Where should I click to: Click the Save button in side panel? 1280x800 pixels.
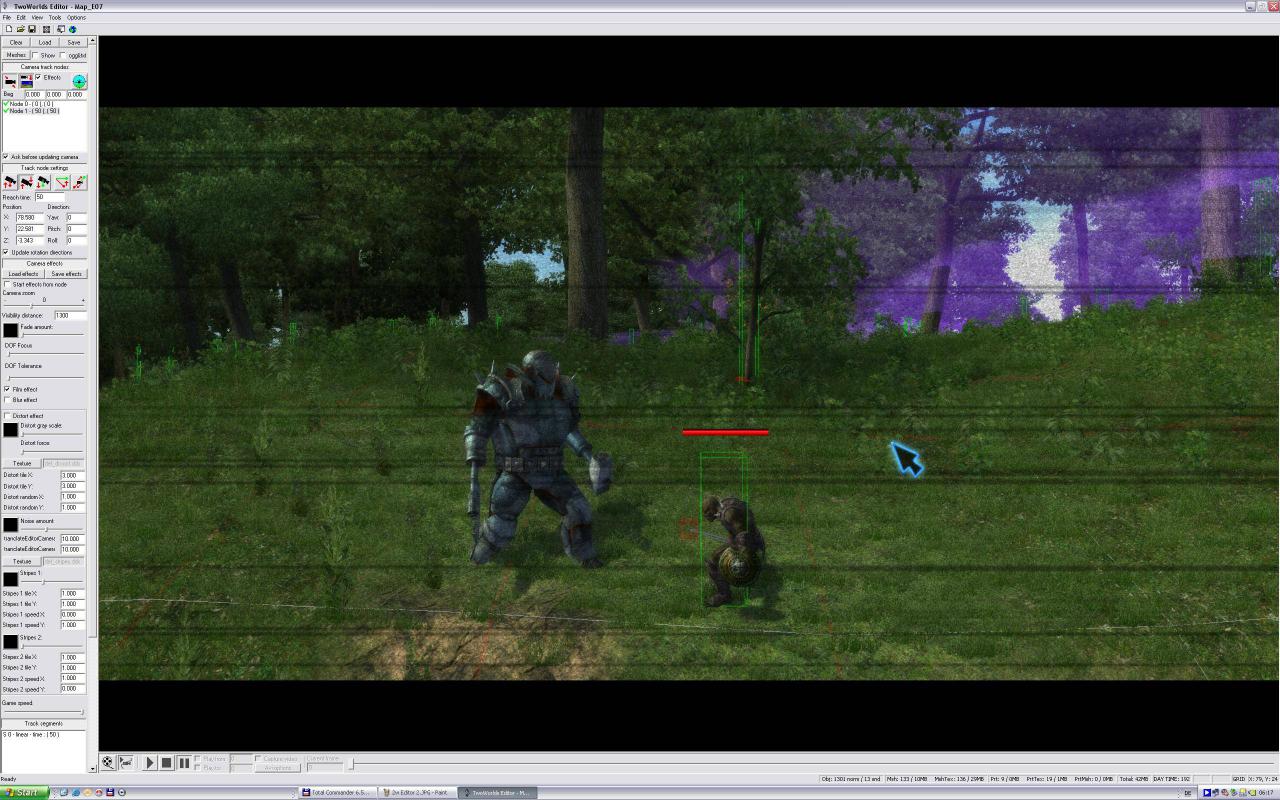[x=73, y=42]
